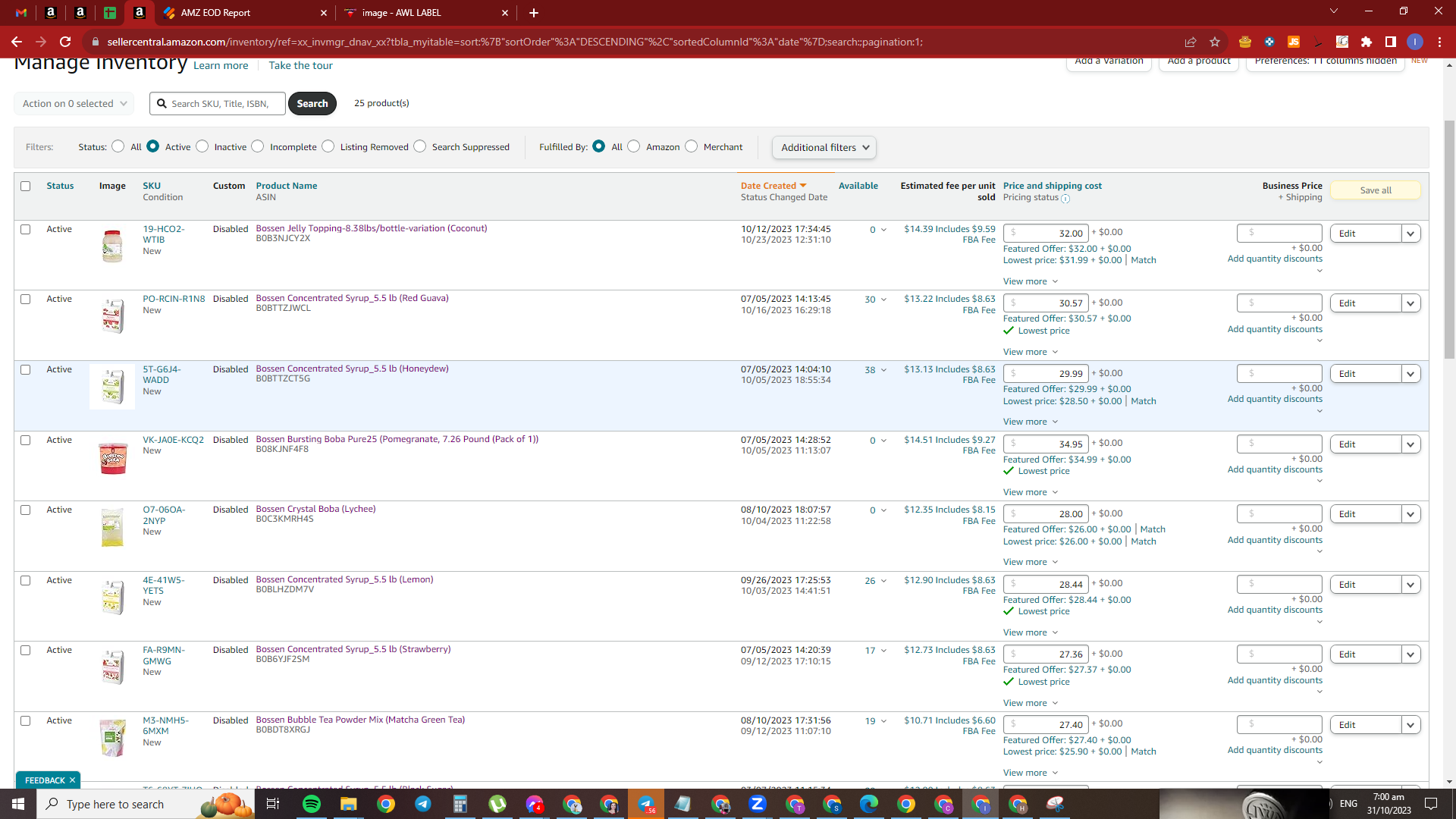Image resolution: width=1456 pixels, height=819 pixels.
Task: Open the broom cleaner extension
Action: point(1318,42)
